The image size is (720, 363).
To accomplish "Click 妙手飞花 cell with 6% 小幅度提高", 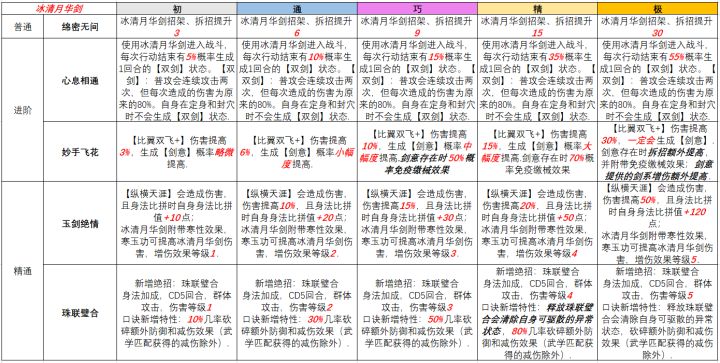I will (x=297, y=151).
